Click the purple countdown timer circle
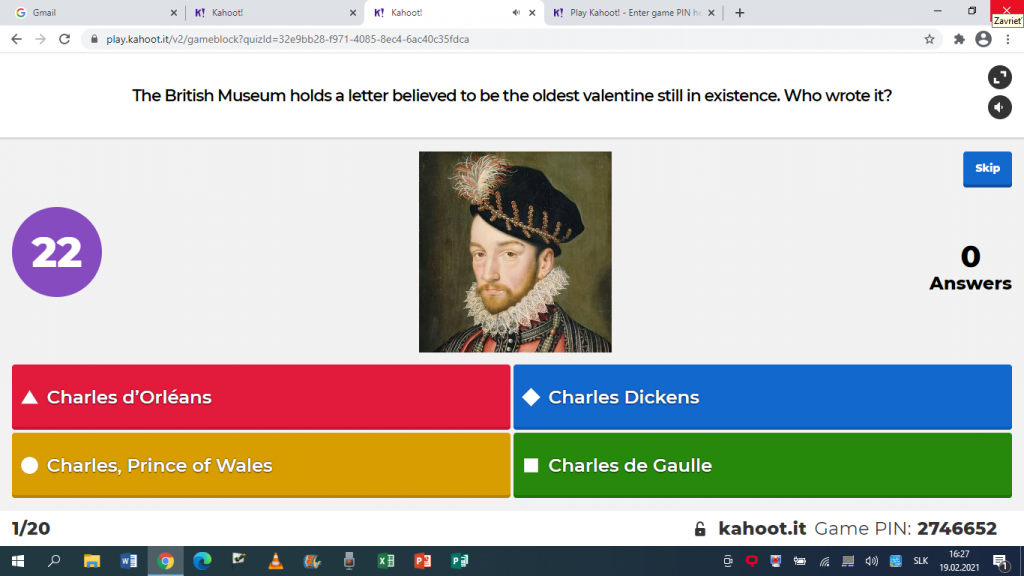Viewport: 1024px width, 576px height. tap(57, 252)
